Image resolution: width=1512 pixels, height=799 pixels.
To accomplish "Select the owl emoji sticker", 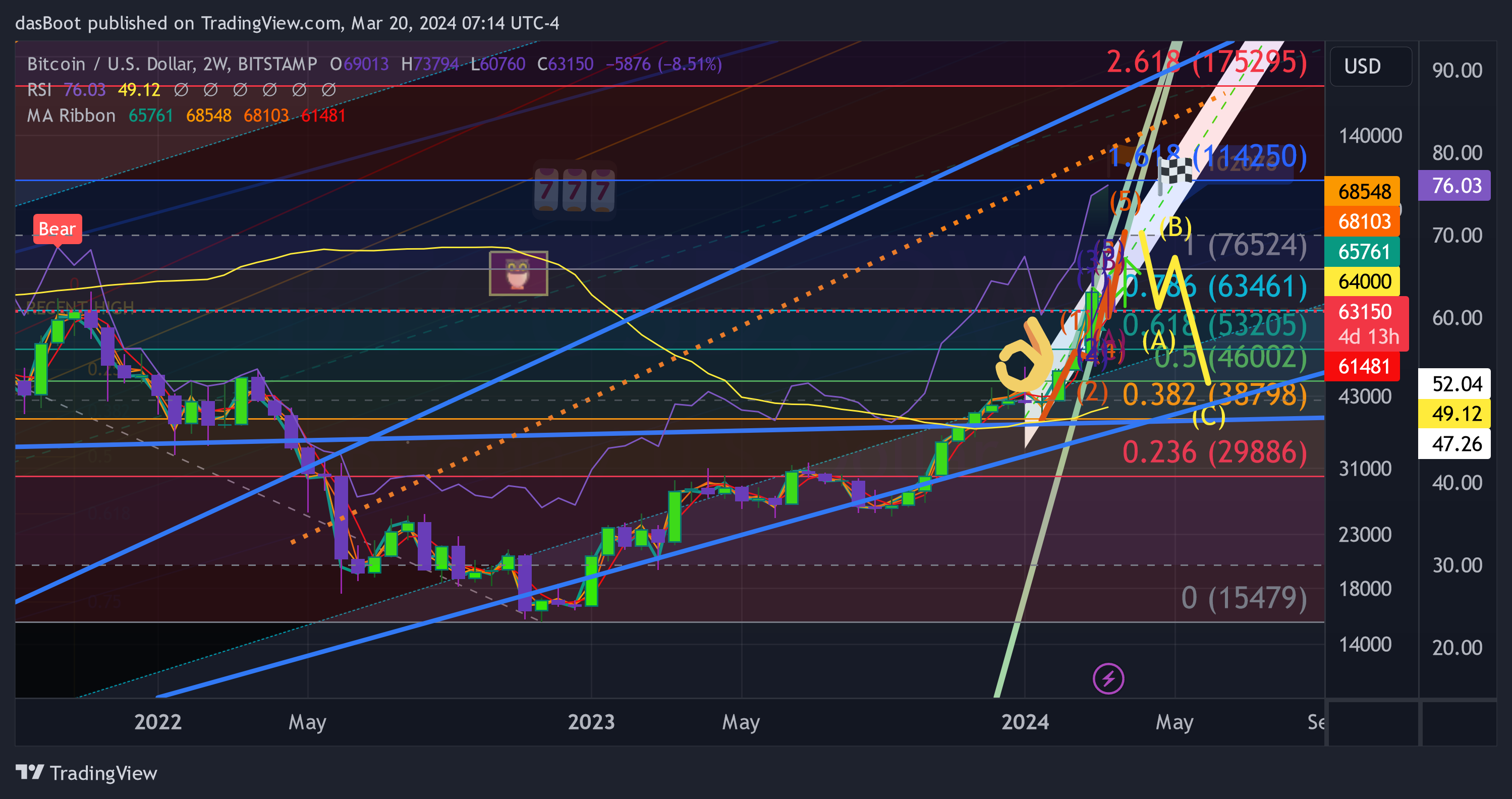I will [518, 273].
